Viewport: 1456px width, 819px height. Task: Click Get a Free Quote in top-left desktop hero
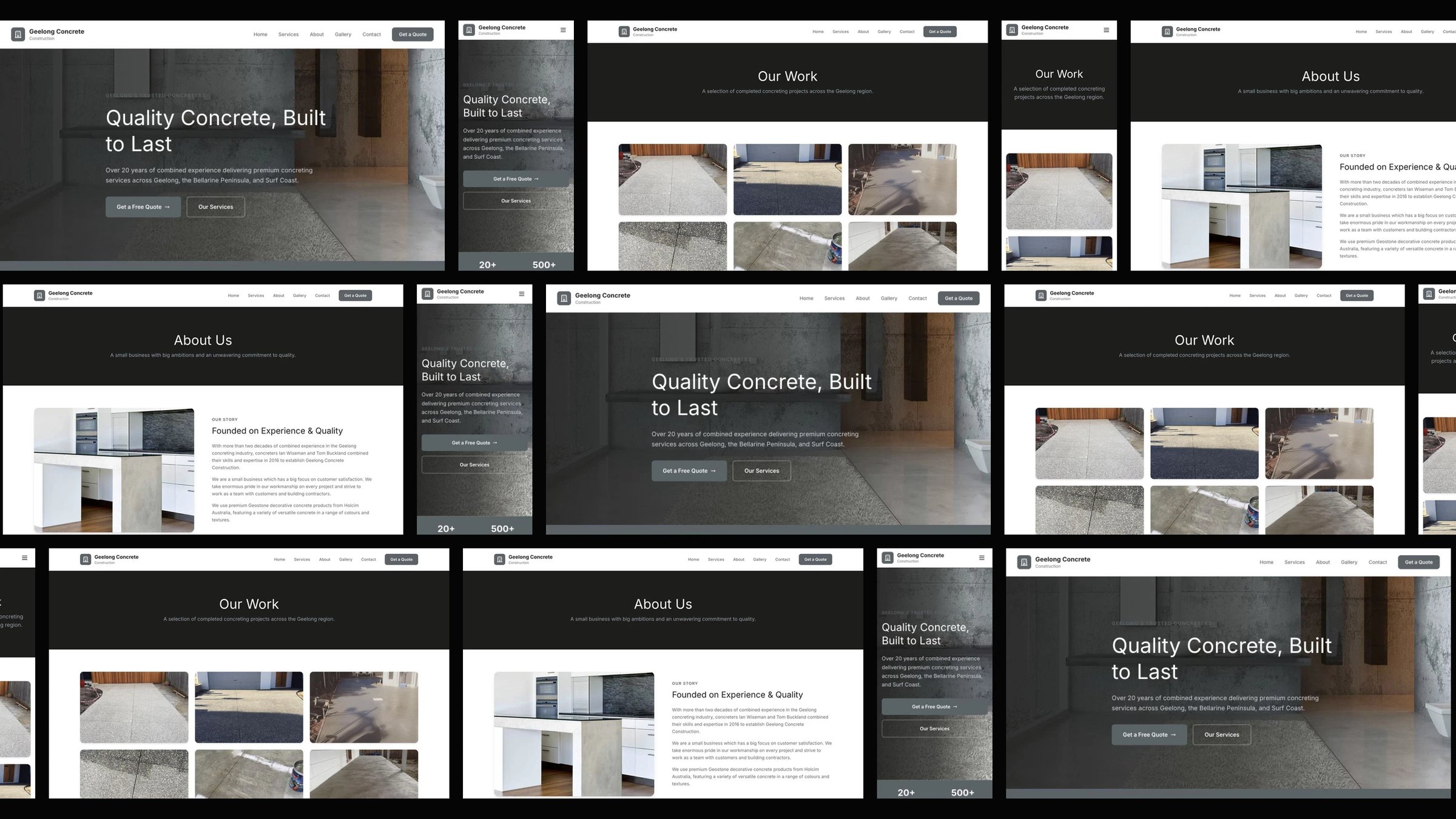pyautogui.click(x=143, y=207)
